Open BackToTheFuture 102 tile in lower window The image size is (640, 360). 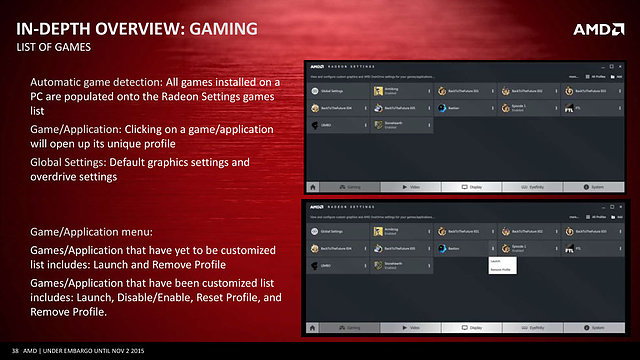529,231
